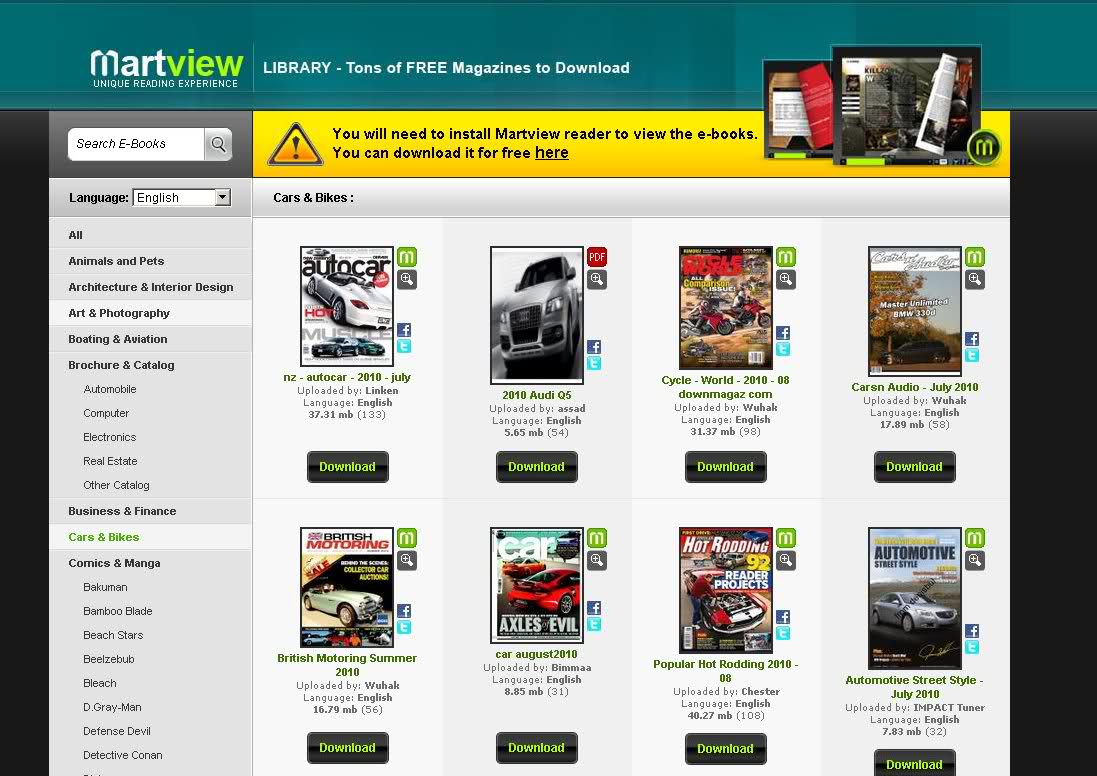This screenshot has height=776, width=1097.
Task: Open Comics & Manga category
Action: pyautogui.click(x=114, y=563)
